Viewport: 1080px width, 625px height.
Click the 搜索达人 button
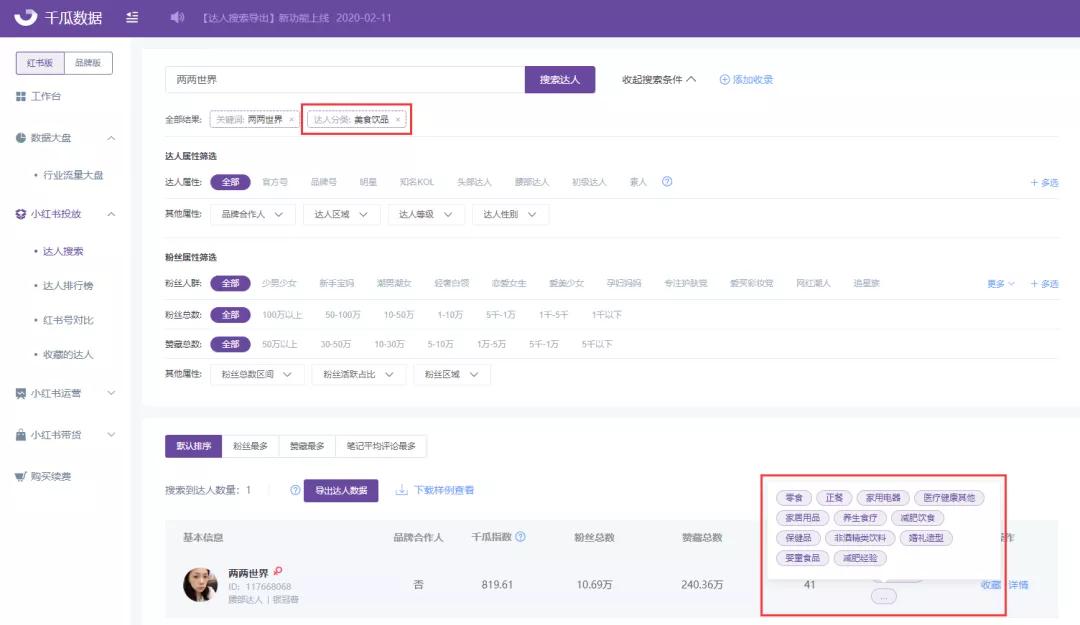point(559,80)
